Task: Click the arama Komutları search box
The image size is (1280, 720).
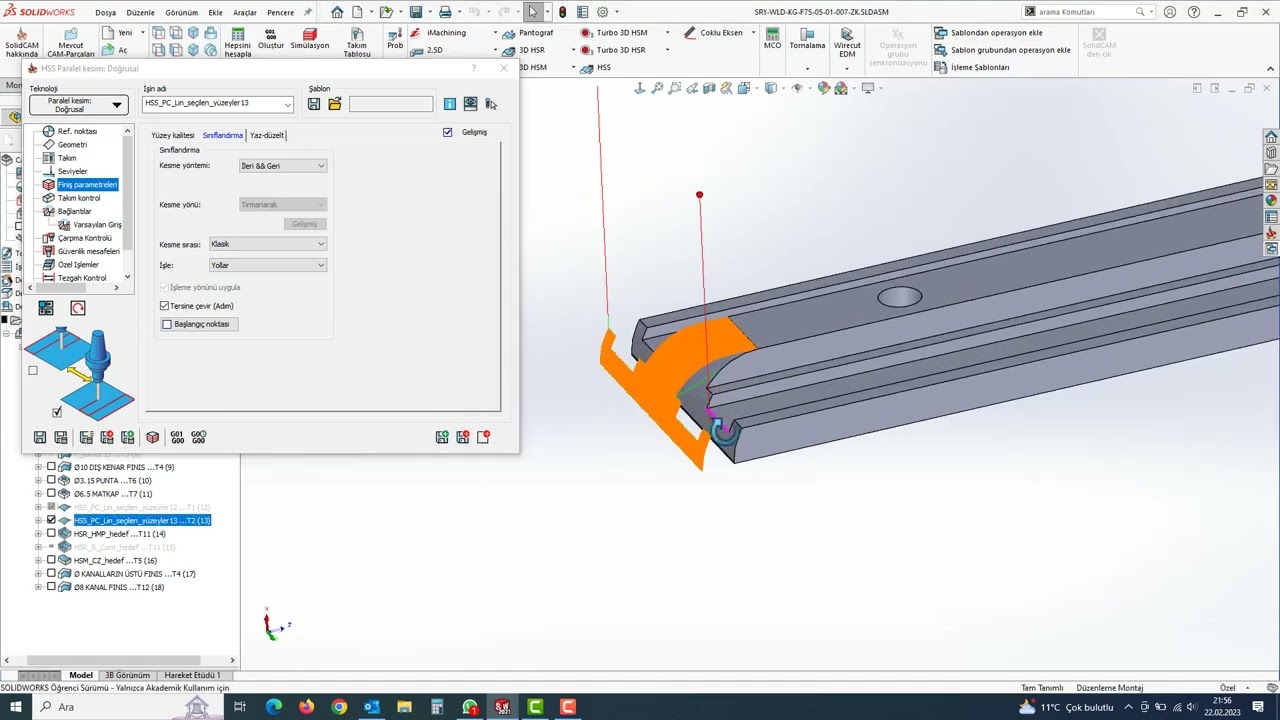Action: (1086, 12)
